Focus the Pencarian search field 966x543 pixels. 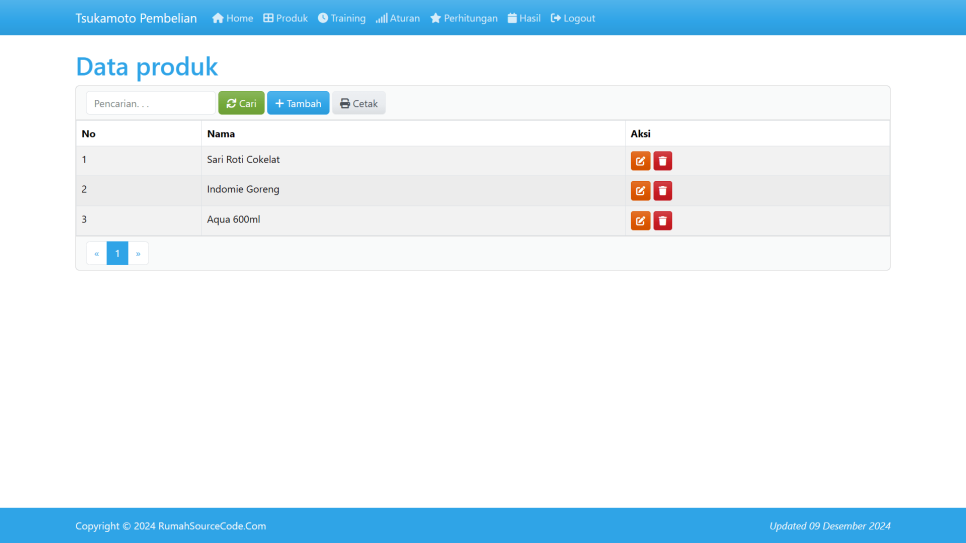click(150, 103)
